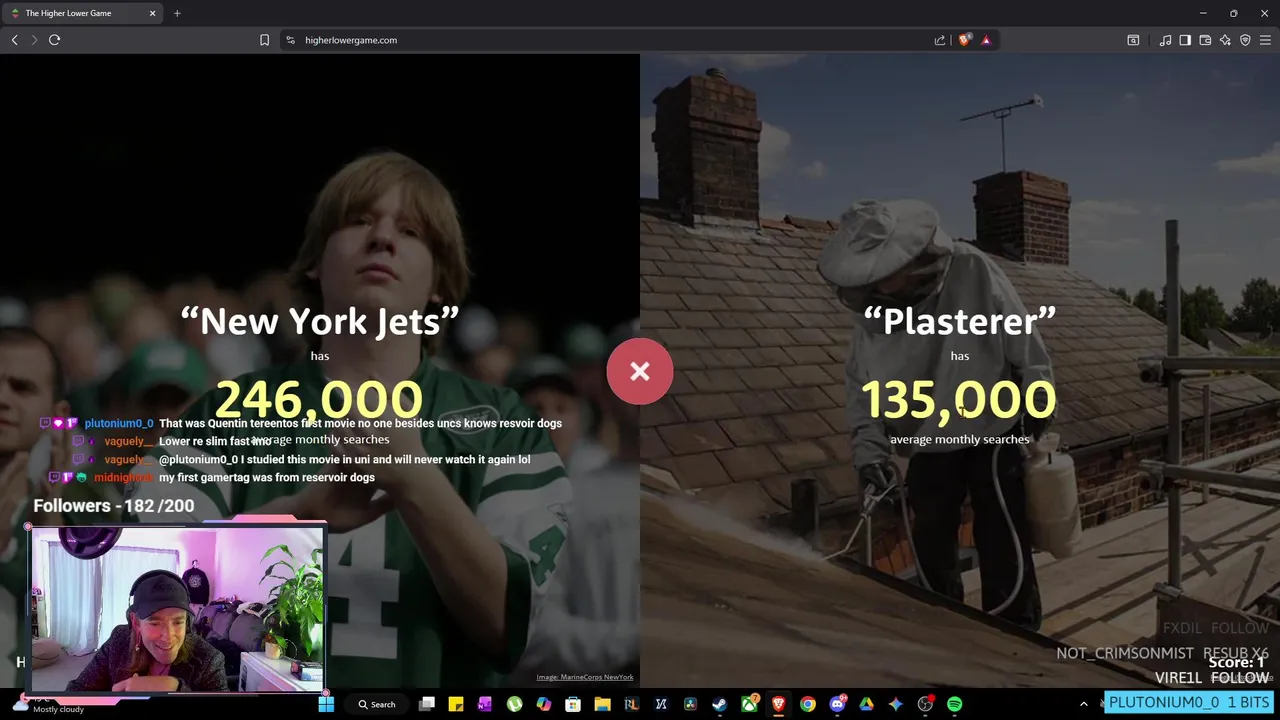
Task: Close The Higher Lower Game tab
Action: coord(153,13)
